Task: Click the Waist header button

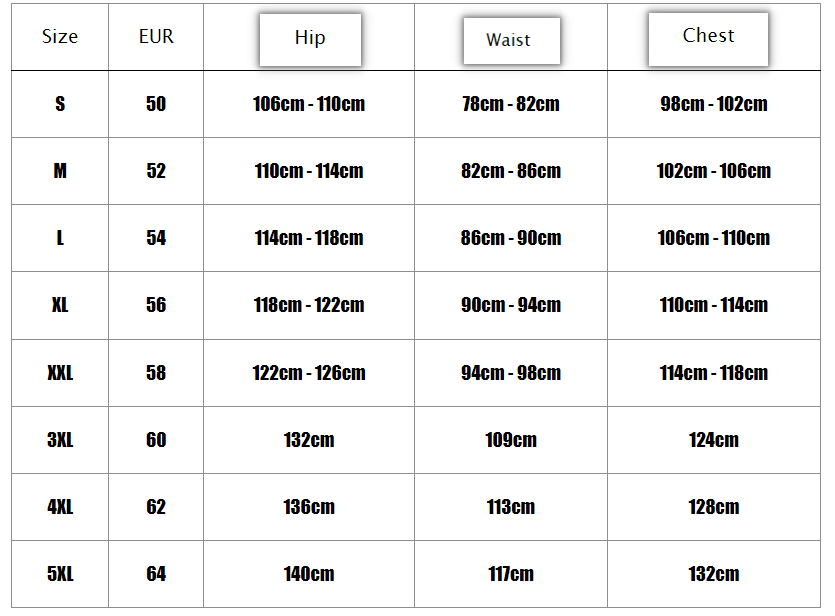Action: pyautogui.click(x=511, y=41)
